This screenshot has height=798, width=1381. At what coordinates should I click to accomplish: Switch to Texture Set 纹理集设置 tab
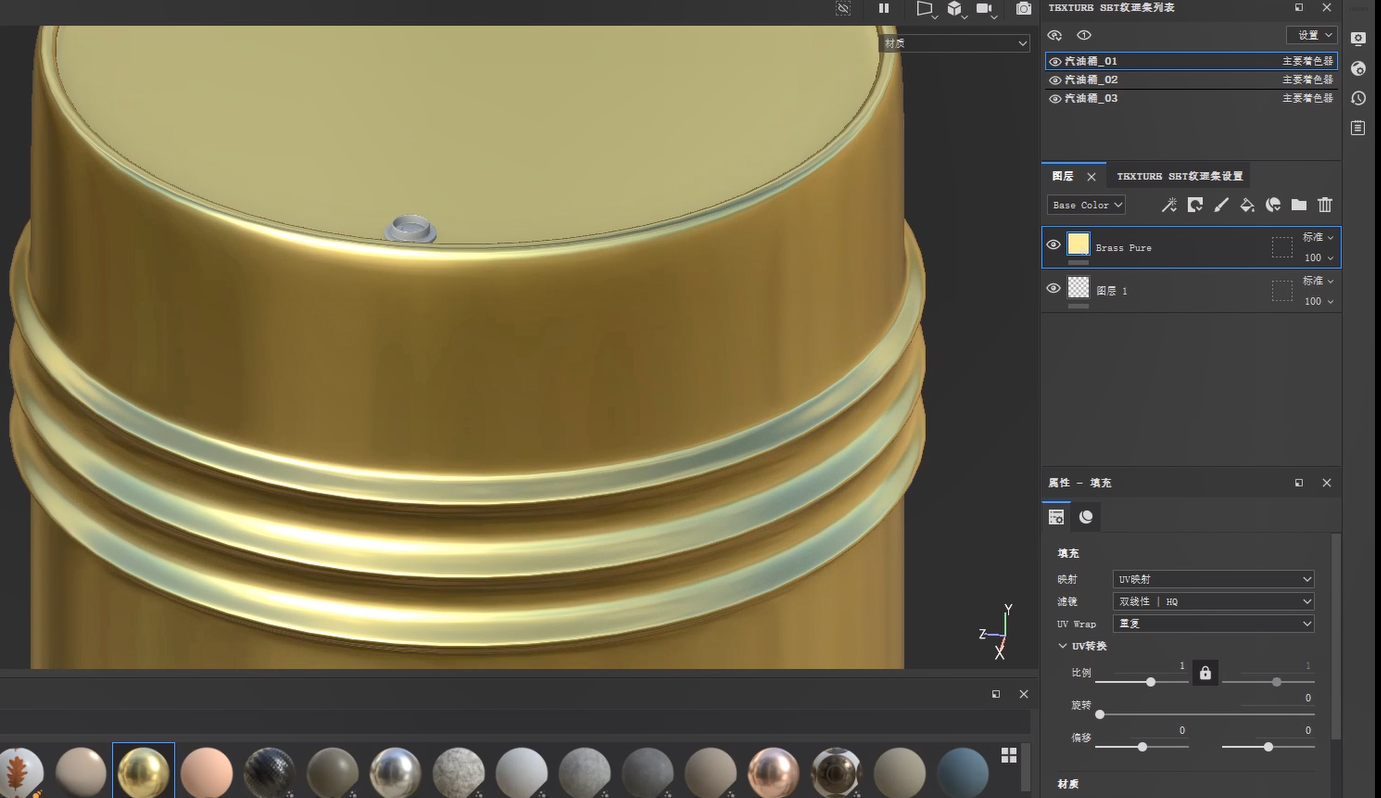tap(1179, 176)
